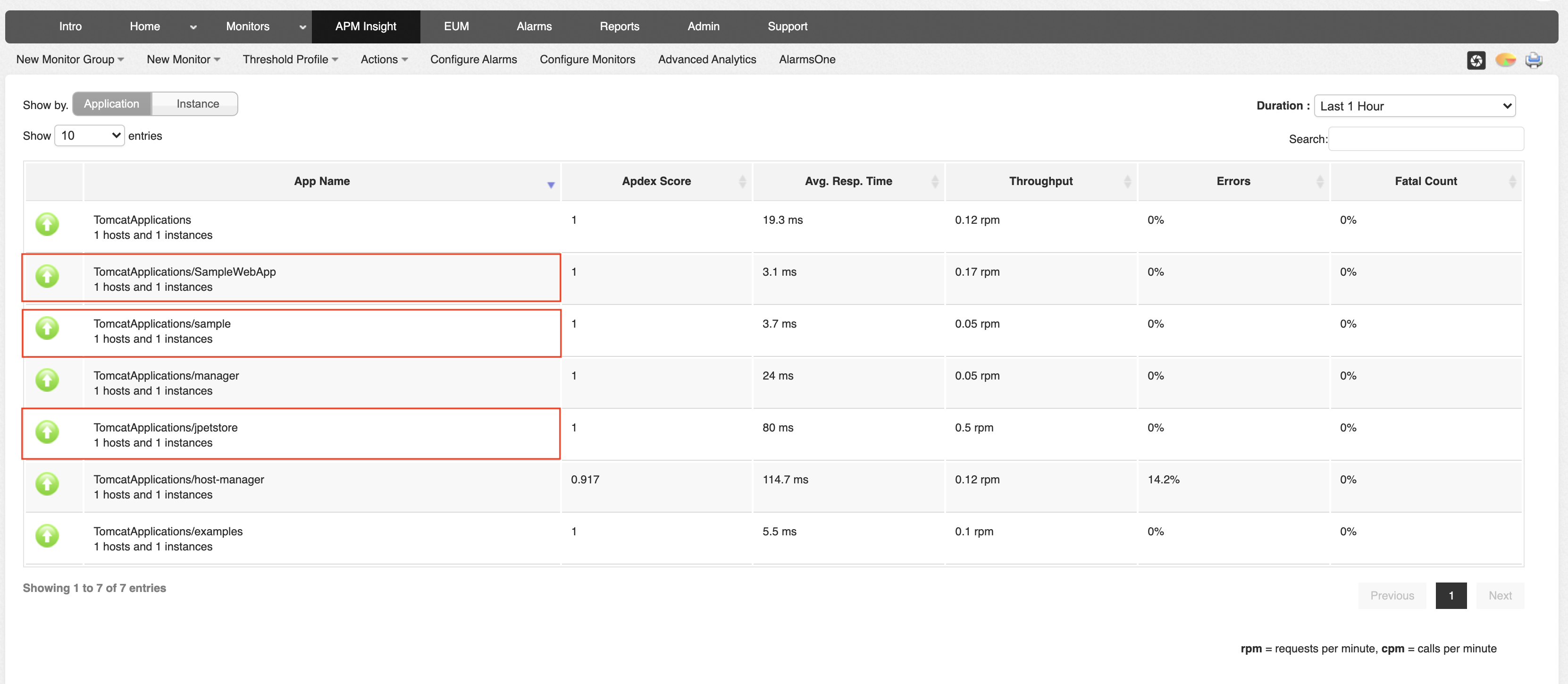Click the status icon beside TomcatApplications/manager
The image size is (1568, 684).
coord(47,380)
